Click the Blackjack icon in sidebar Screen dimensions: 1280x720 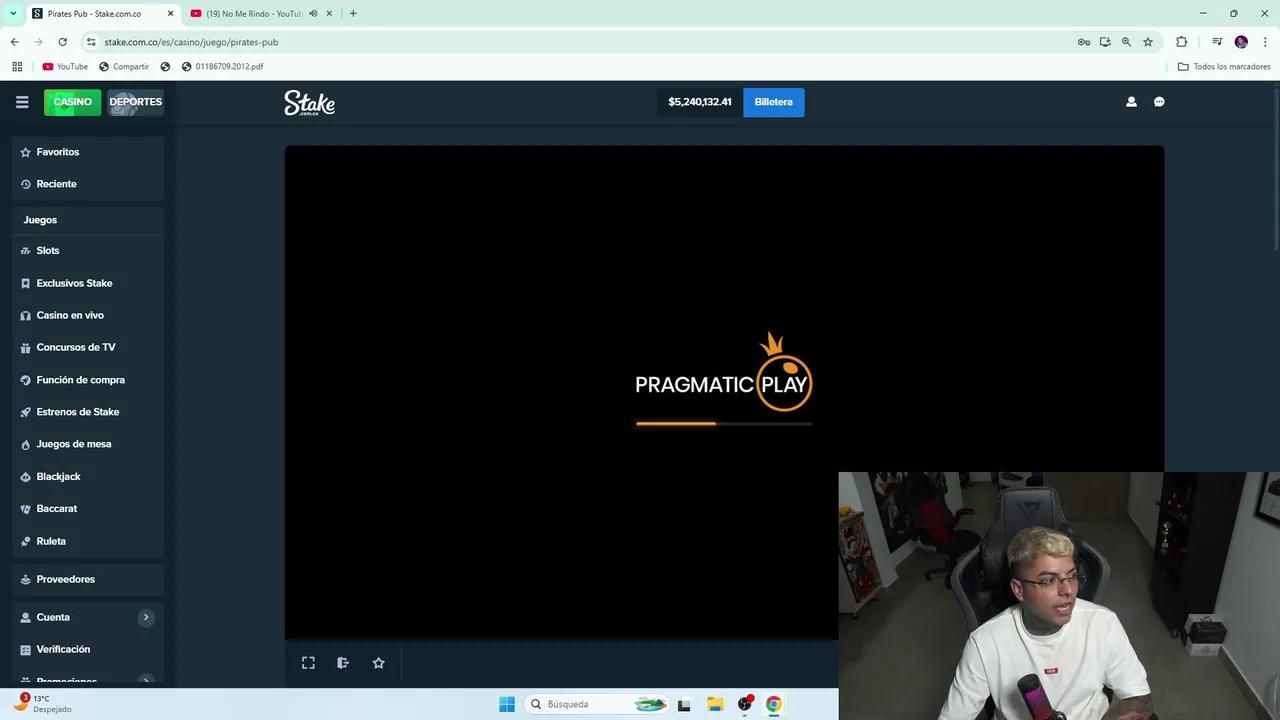pyautogui.click(x=26, y=477)
